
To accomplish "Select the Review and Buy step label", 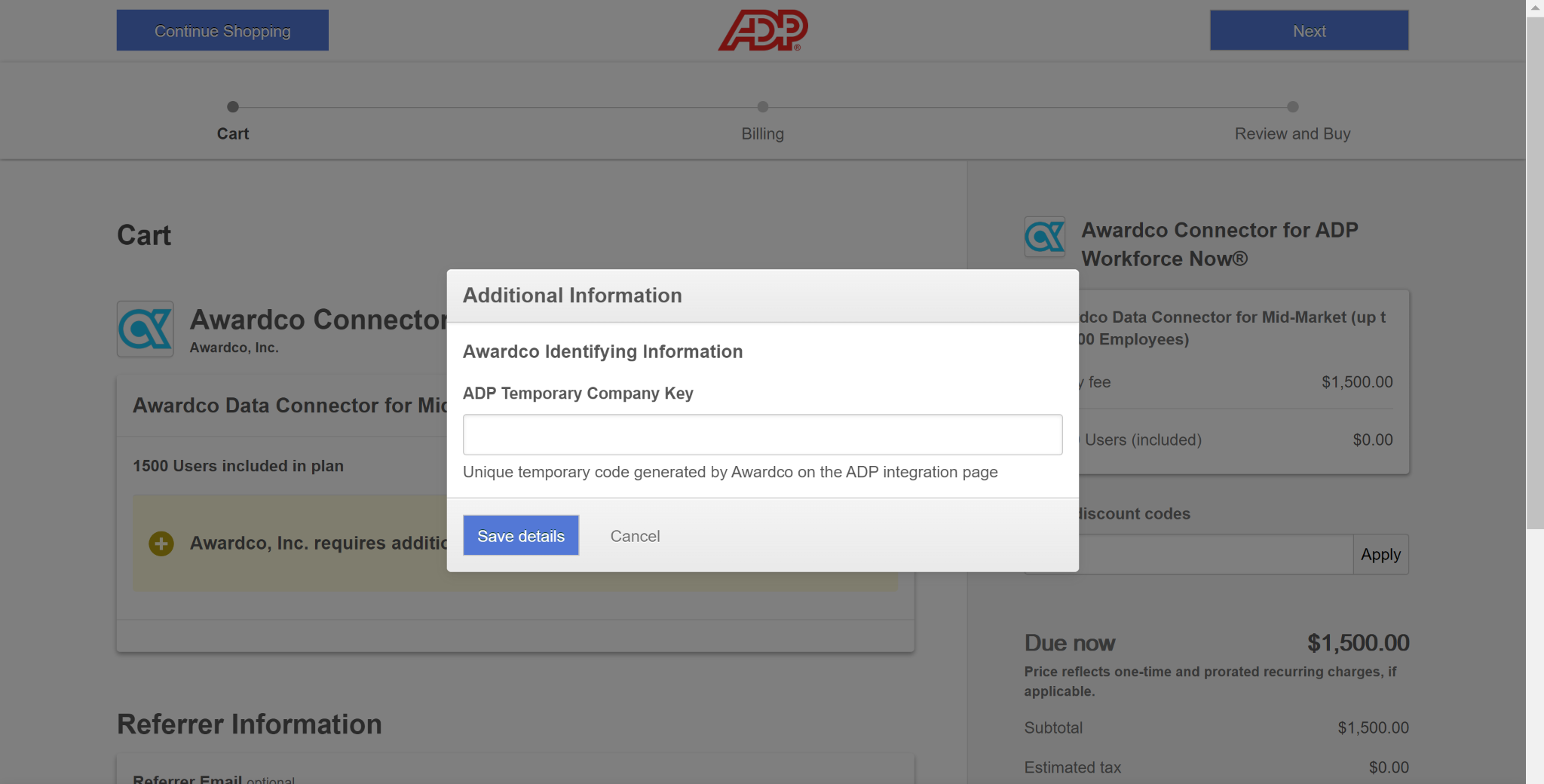I will point(1292,133).
